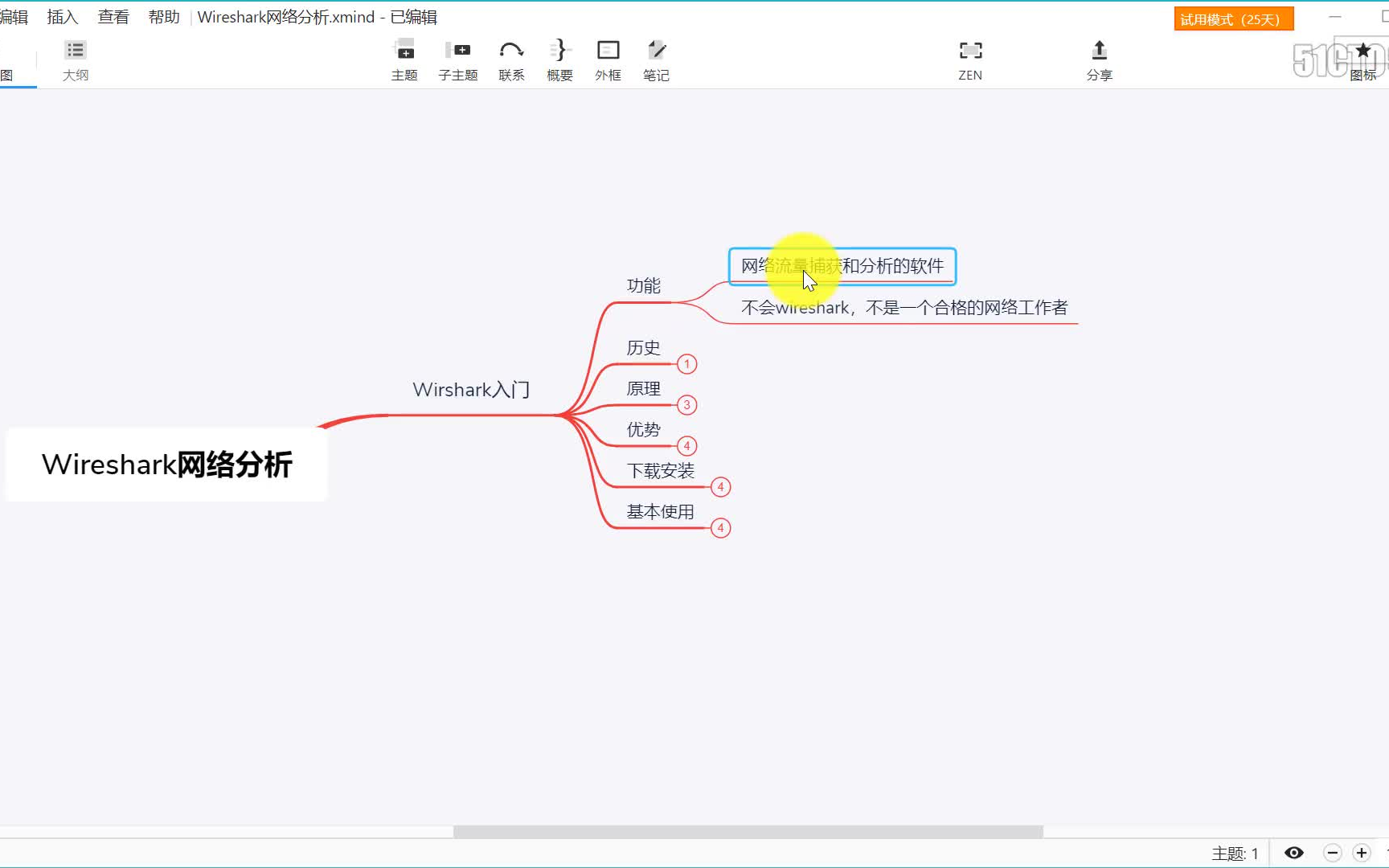Open the 帮助 menu
1389x868 pixels.
click(x=164, y=17)
